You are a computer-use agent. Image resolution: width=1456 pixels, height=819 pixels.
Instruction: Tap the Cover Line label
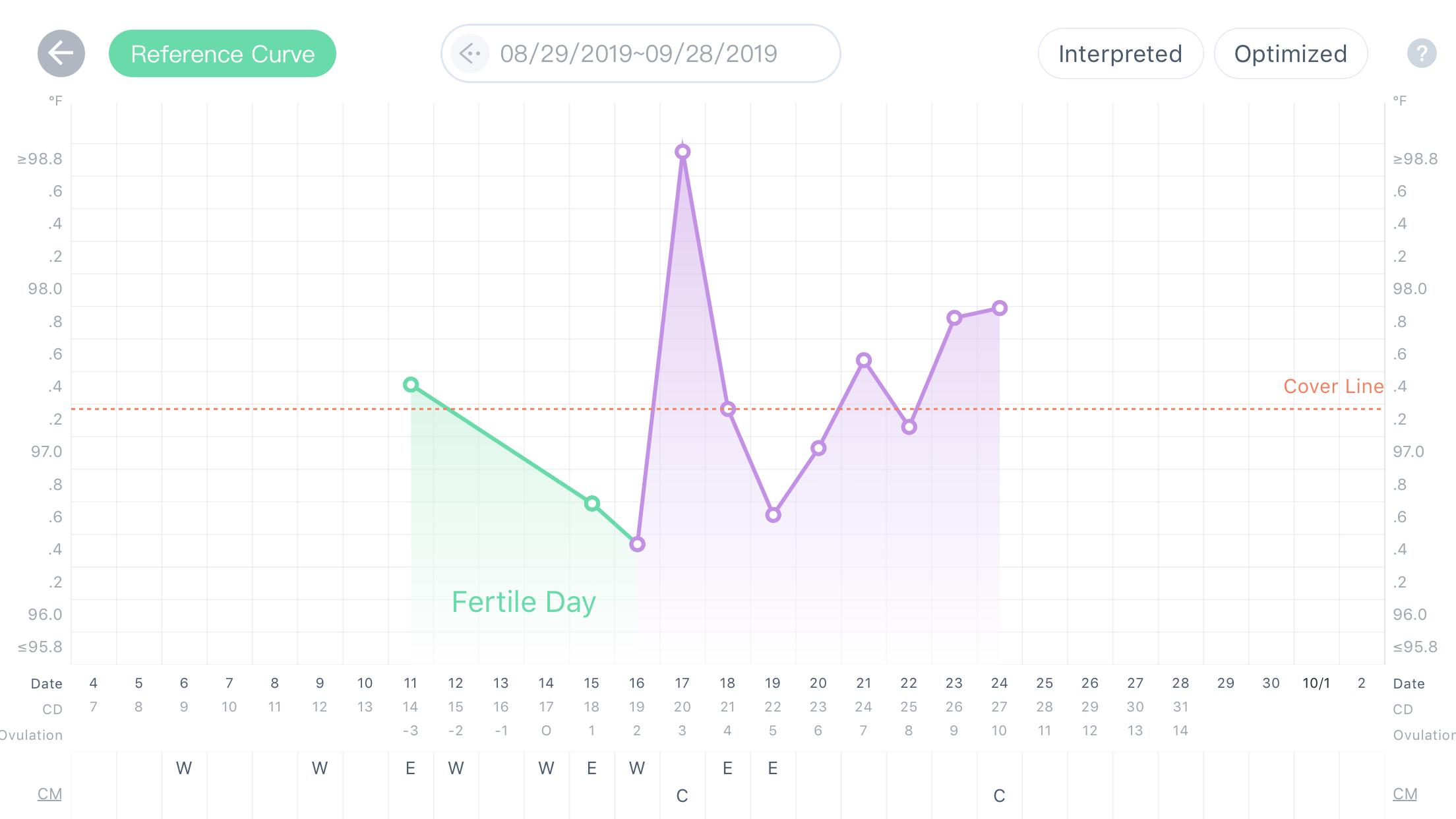[x=1333, y=386]
